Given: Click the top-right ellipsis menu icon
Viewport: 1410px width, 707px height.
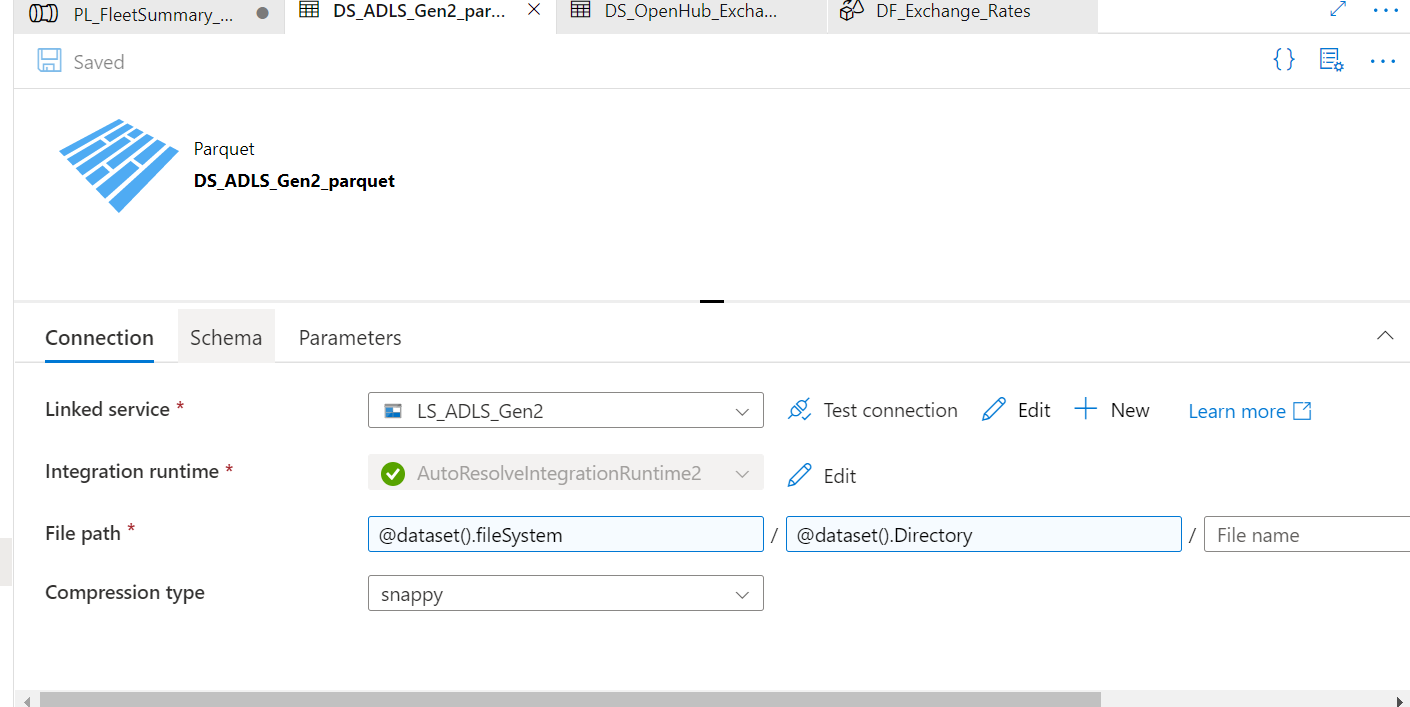Looking at the screenshot, I should (1383, 61).
